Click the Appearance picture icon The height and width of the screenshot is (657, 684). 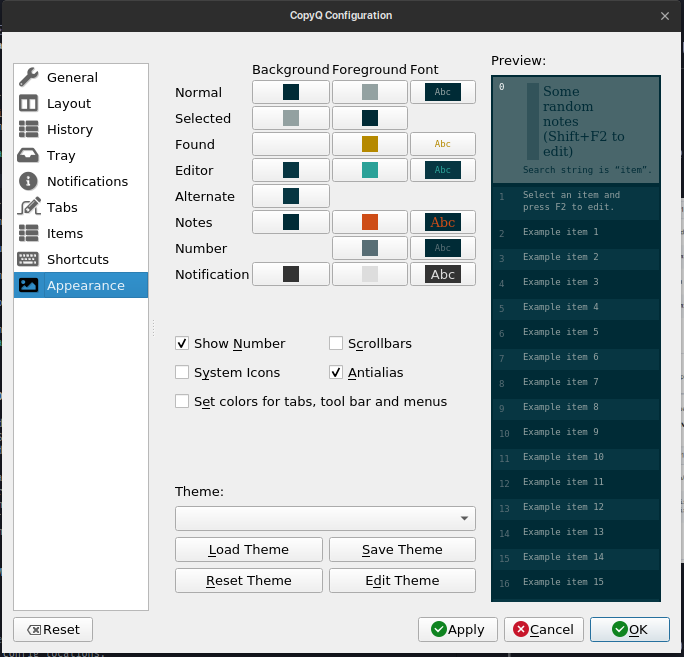(x=28, y=285)
